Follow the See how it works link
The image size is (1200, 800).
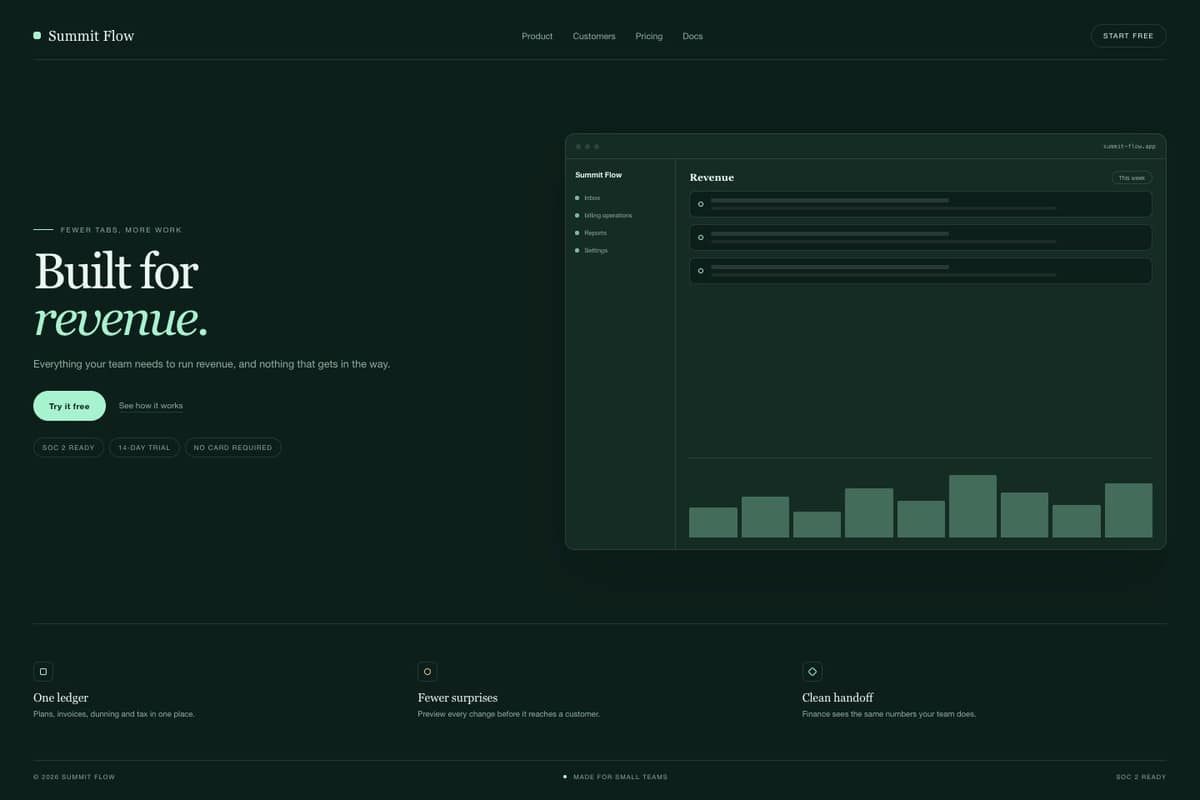pyautogui.click(x=151, y=406)
